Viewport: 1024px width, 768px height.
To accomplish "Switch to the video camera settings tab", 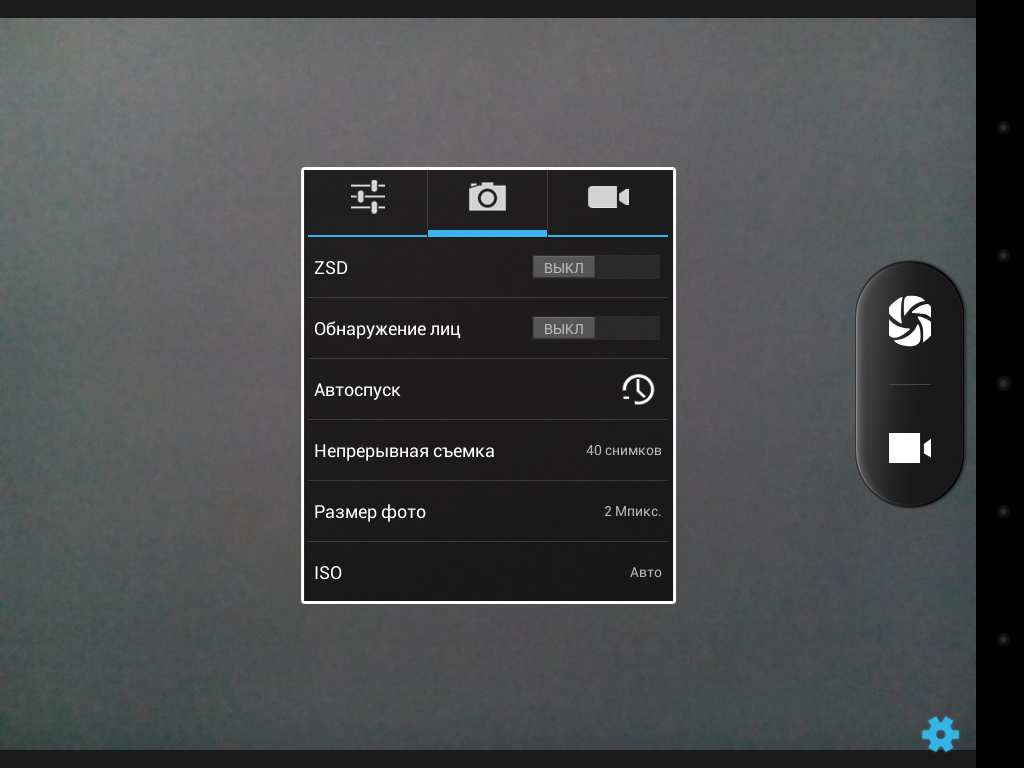I will click(x=608, y=198).
